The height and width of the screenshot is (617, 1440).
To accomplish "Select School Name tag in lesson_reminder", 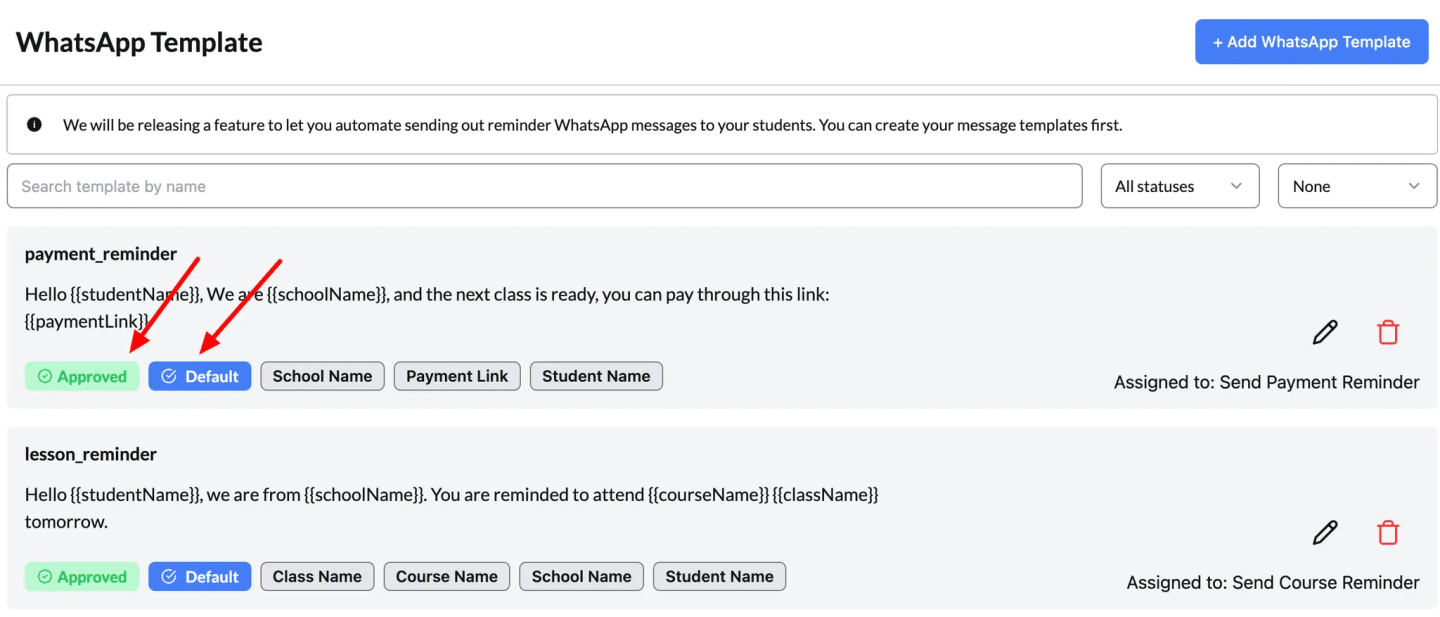I will click(581, 576).
